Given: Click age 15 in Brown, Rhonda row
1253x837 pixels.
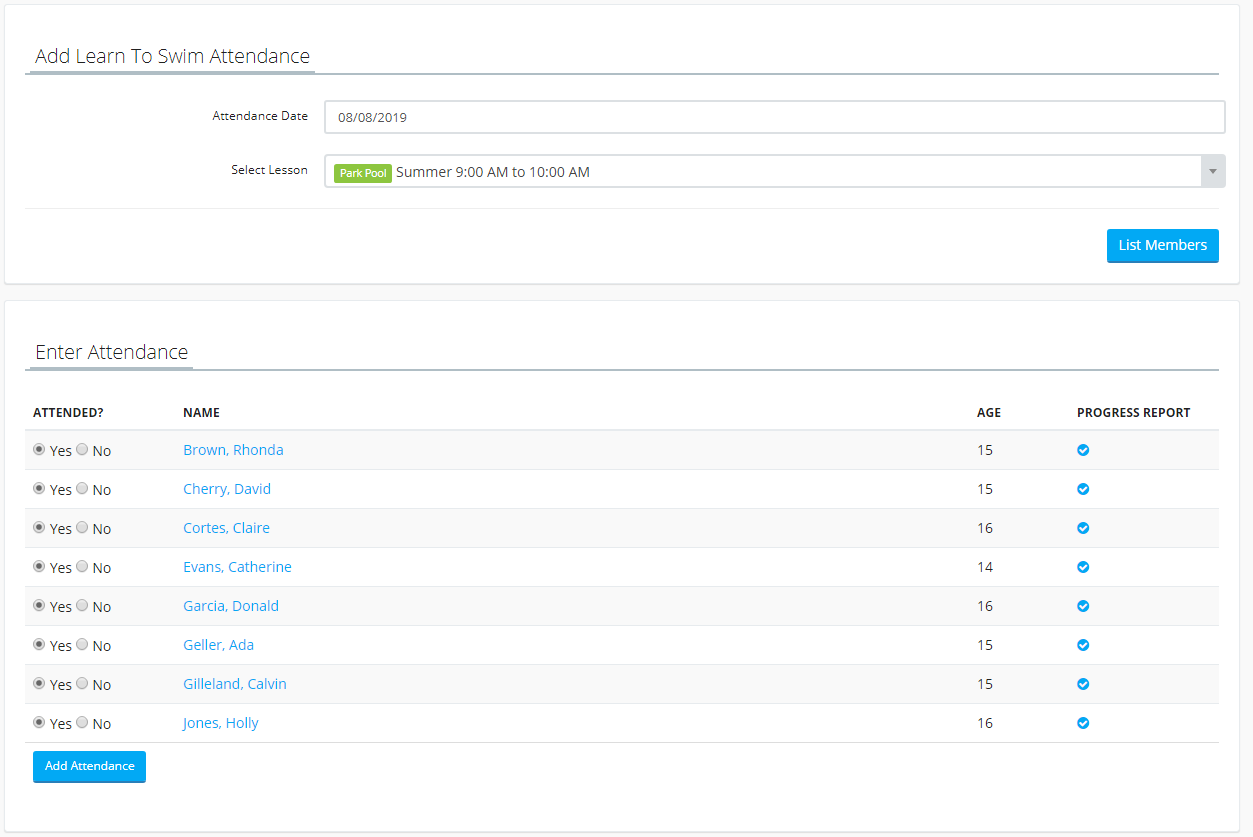Looking at the screenshot, I should [x=985, y=450].
